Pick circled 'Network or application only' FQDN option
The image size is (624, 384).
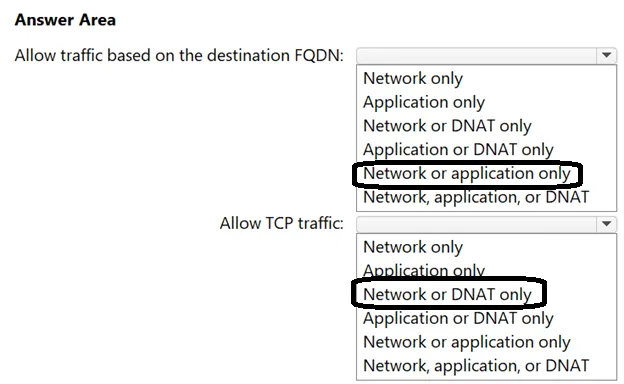[x=467, y=174]
